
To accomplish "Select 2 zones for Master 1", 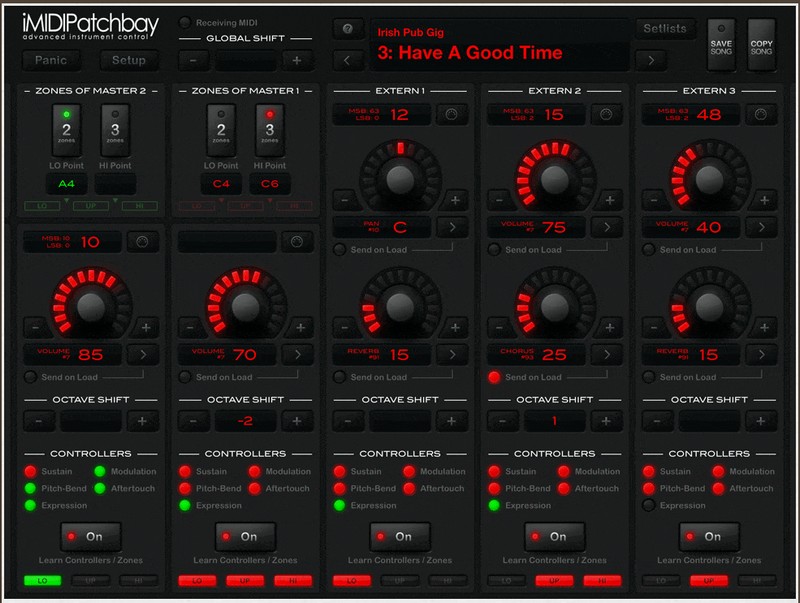I will [223, 130].
